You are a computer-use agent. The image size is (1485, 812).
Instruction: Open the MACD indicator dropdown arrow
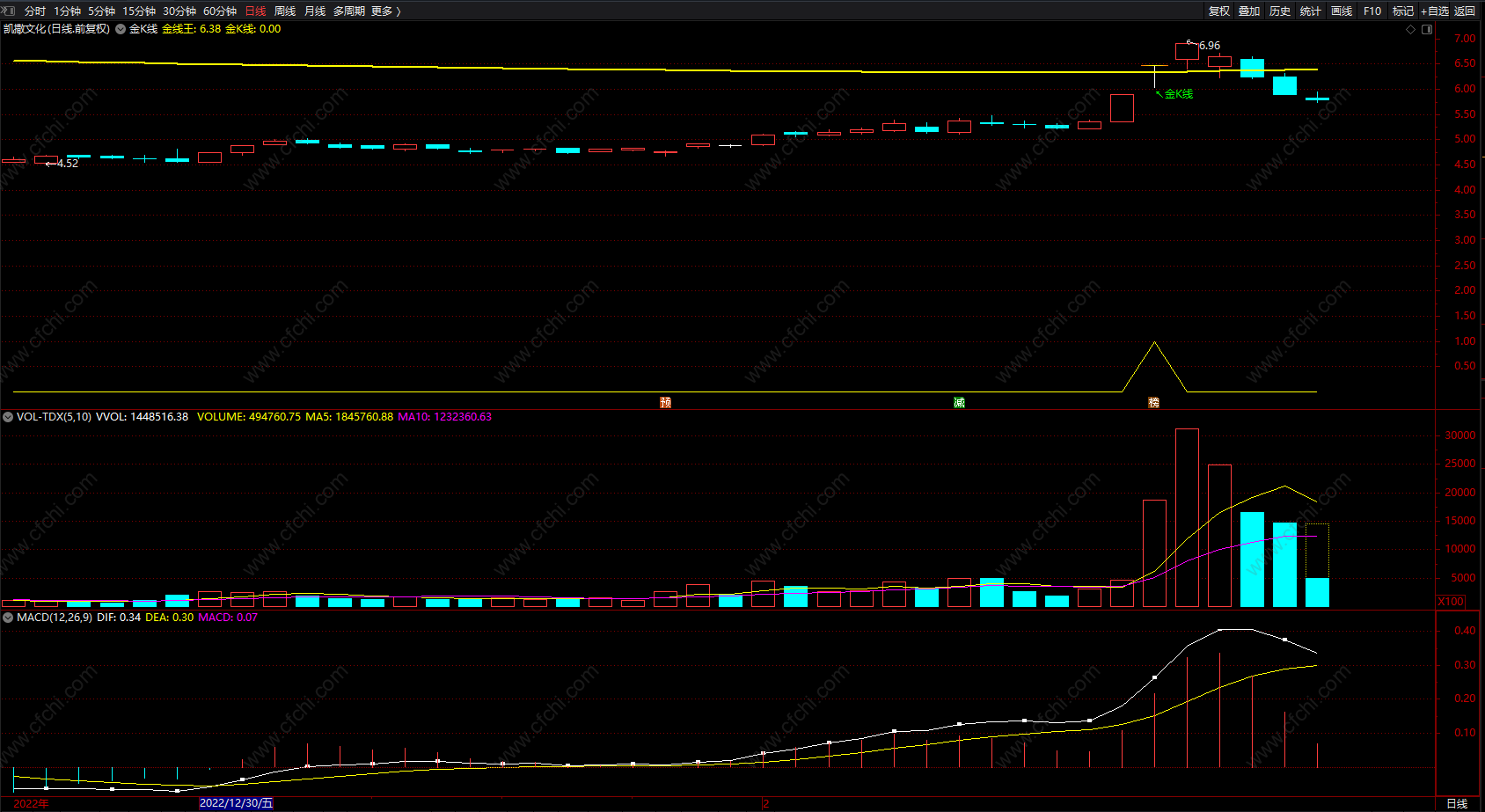pos(8,618)
